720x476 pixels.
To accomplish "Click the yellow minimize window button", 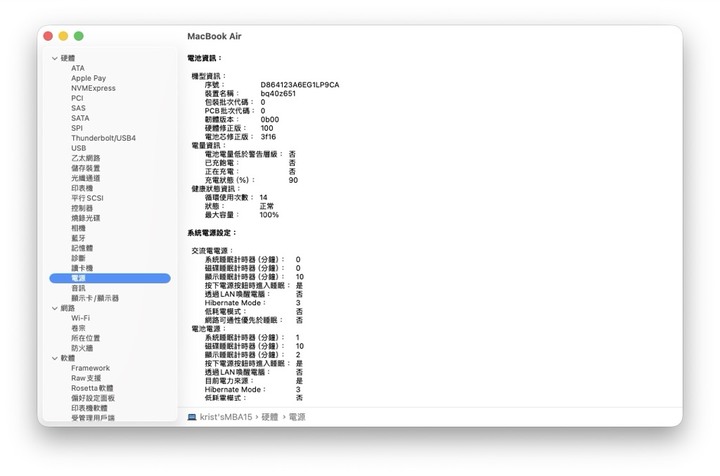I will tap(63, 36).
